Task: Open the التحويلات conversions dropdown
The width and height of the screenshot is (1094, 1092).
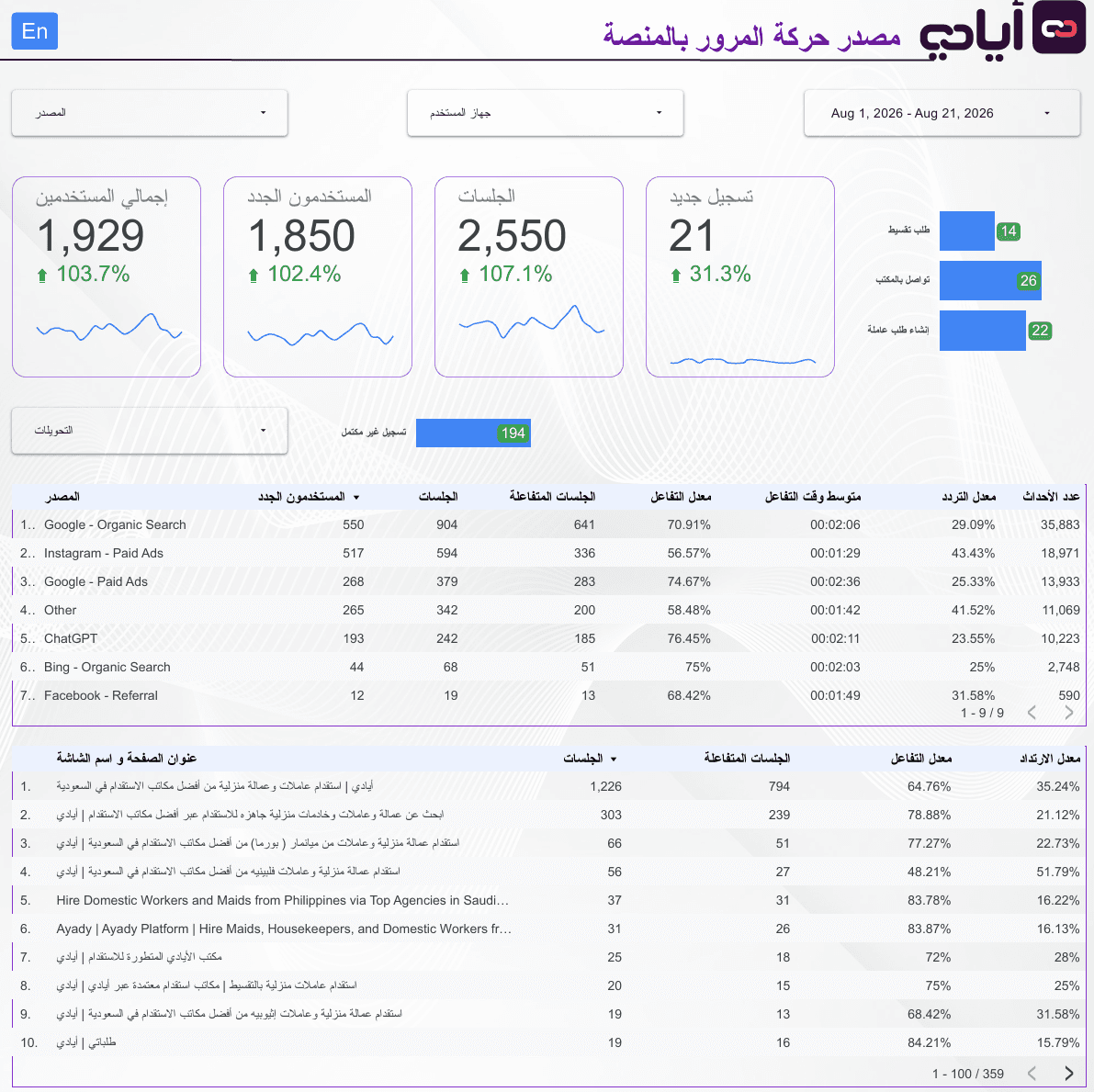Action: [x=150, y=431]
